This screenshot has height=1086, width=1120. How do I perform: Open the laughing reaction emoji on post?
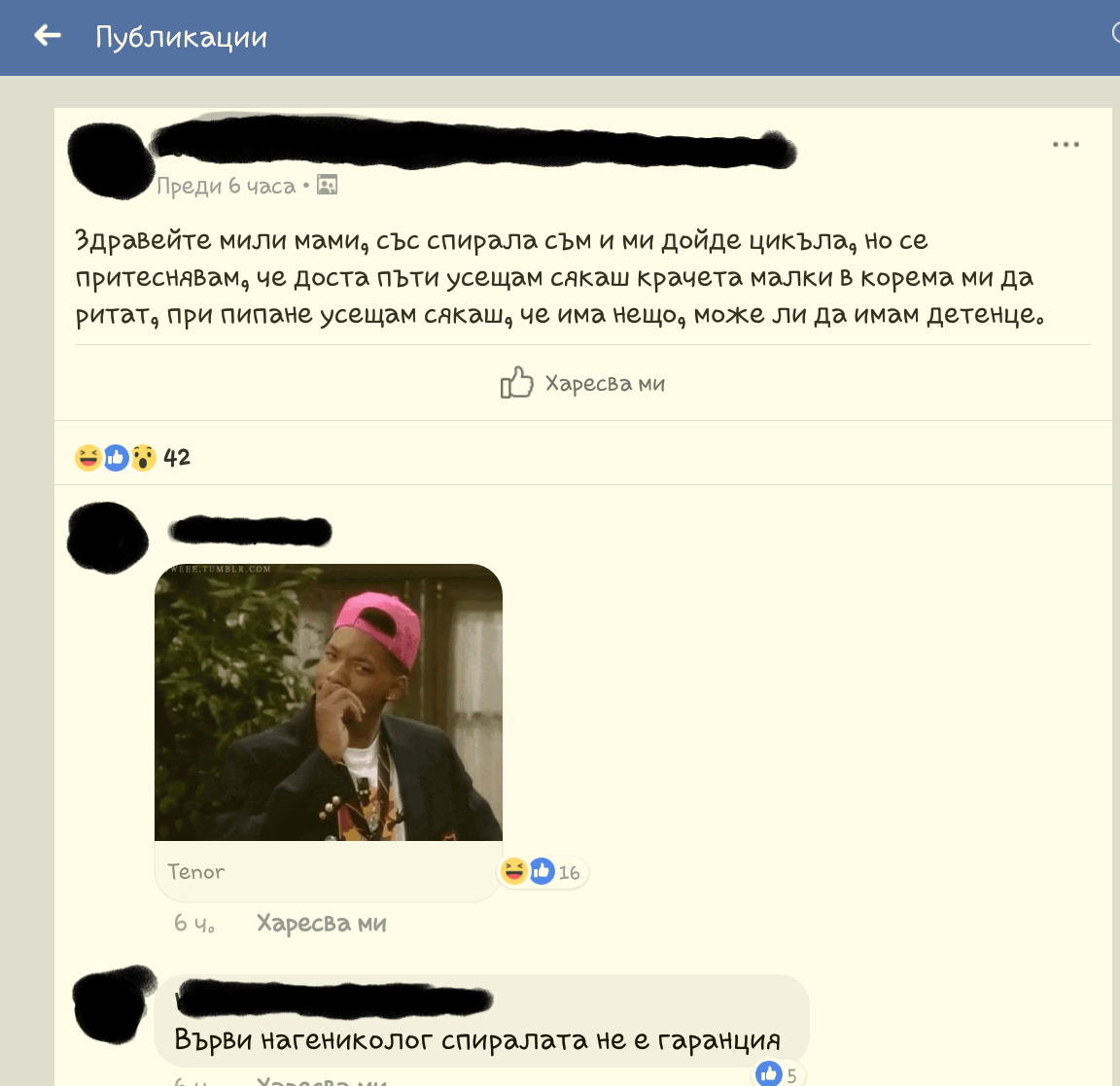click(x=87, y=457)
